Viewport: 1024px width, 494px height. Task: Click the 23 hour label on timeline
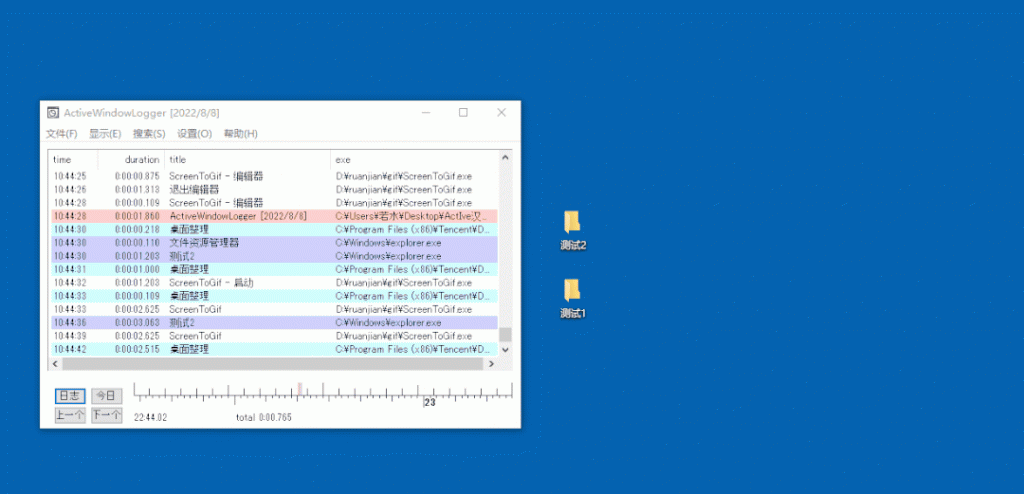click(430, 403)
